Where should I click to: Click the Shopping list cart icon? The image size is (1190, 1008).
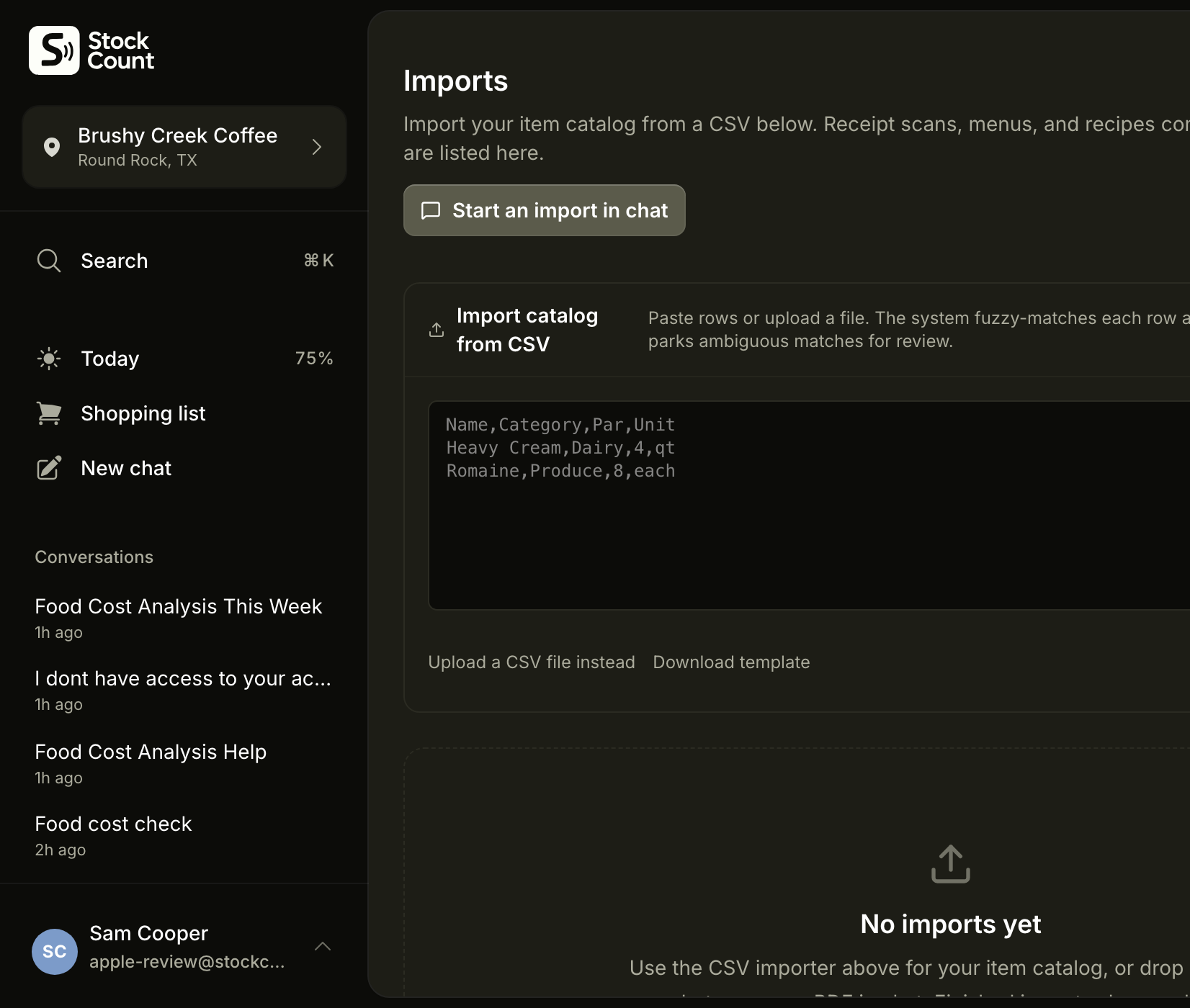tap(48, 413)
